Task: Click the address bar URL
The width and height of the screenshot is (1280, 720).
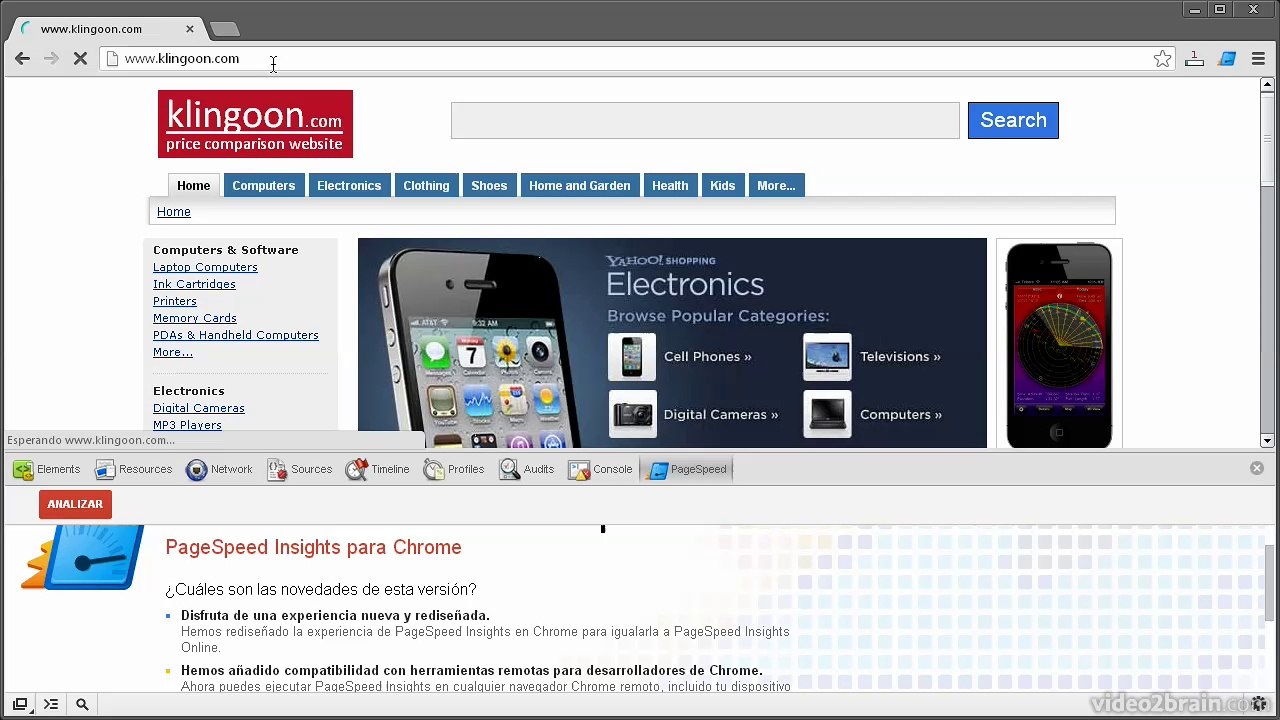Action: (x=182, y=59)
